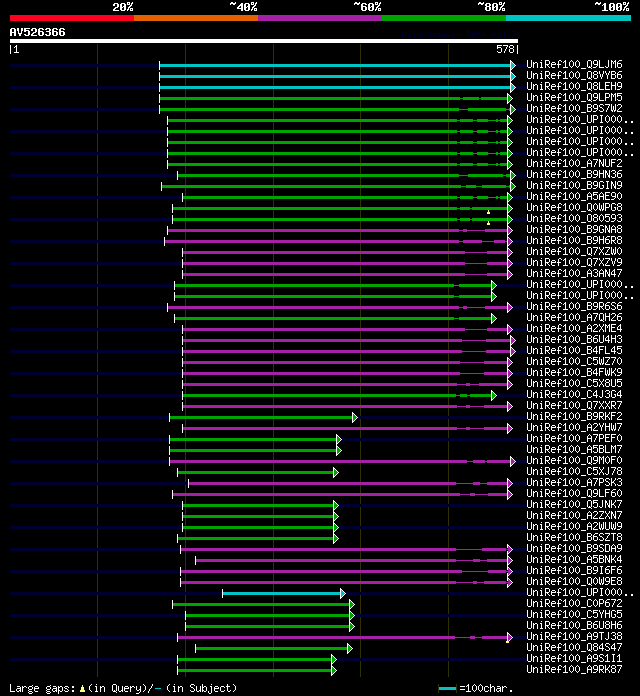The width and height of the screenshot is (640, 696).
Task: Select label UniRef100_B9HN36
Action: tap(574, 174)
